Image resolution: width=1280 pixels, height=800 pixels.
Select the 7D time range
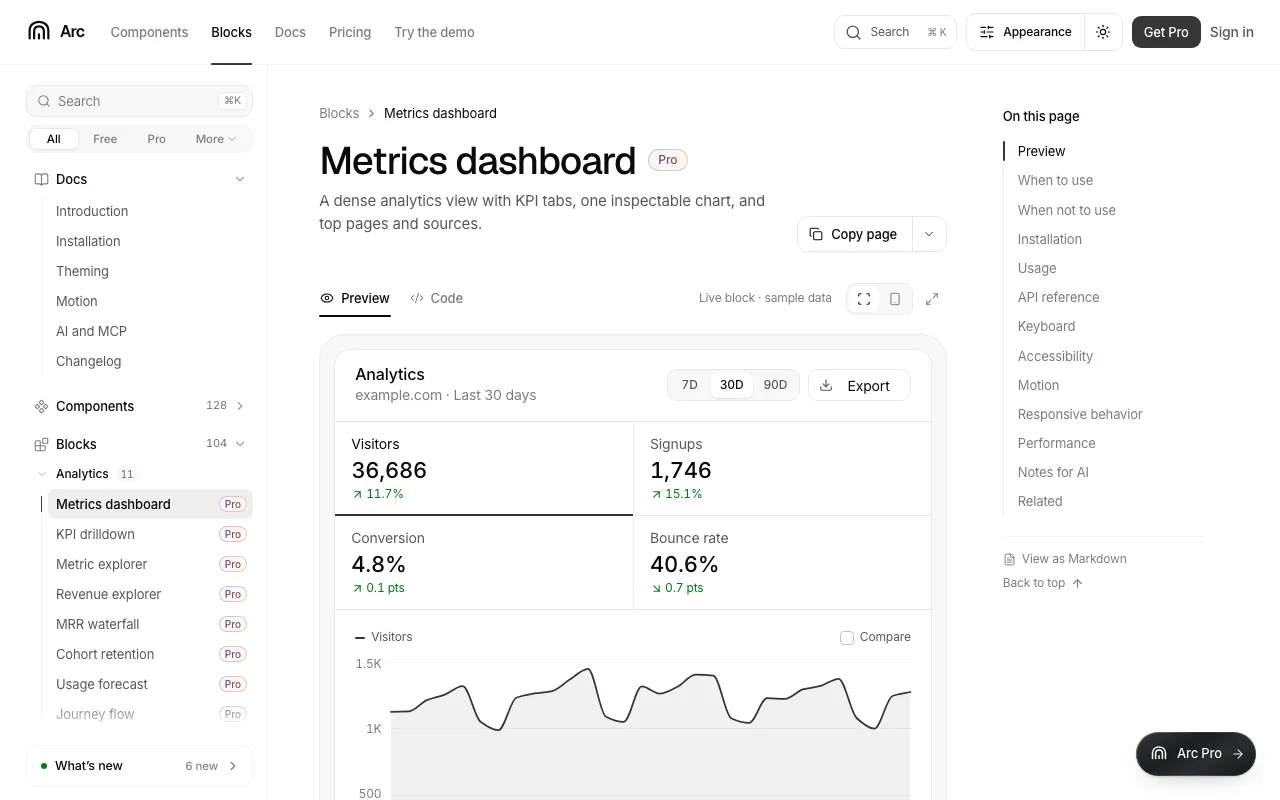[x=690, y=385]
